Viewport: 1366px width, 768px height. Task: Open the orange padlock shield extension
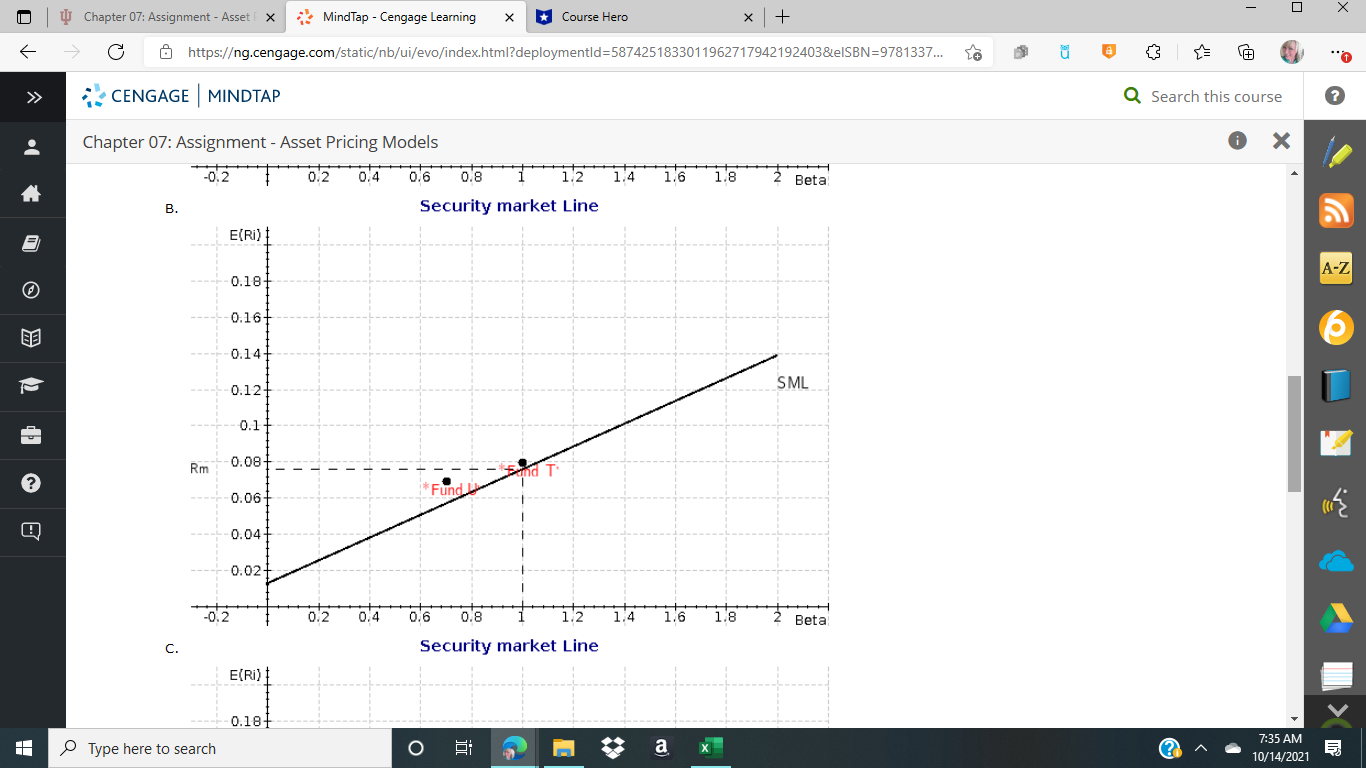[1108, 52]
